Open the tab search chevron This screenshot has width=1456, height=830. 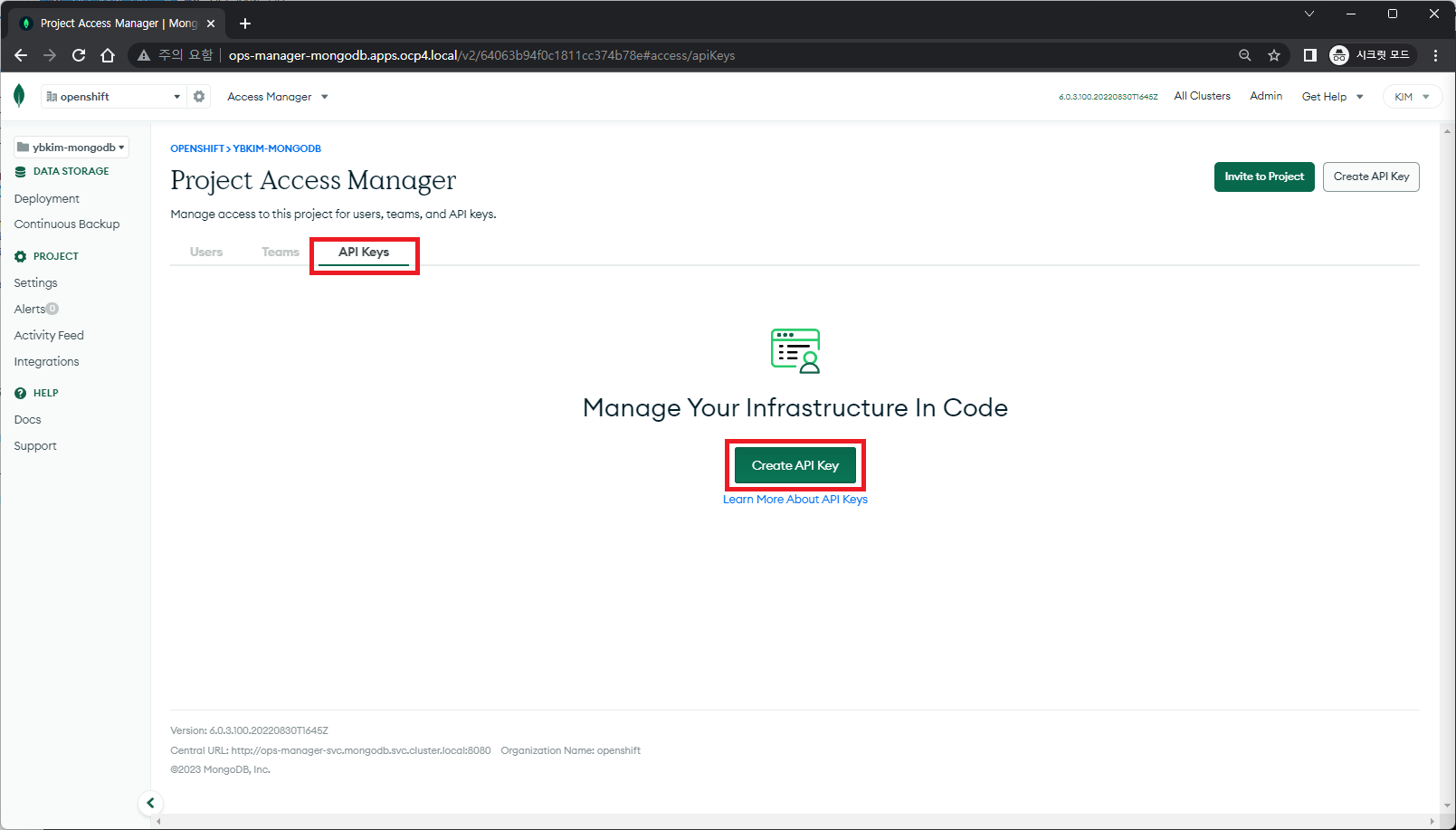tap(1308, 14)
